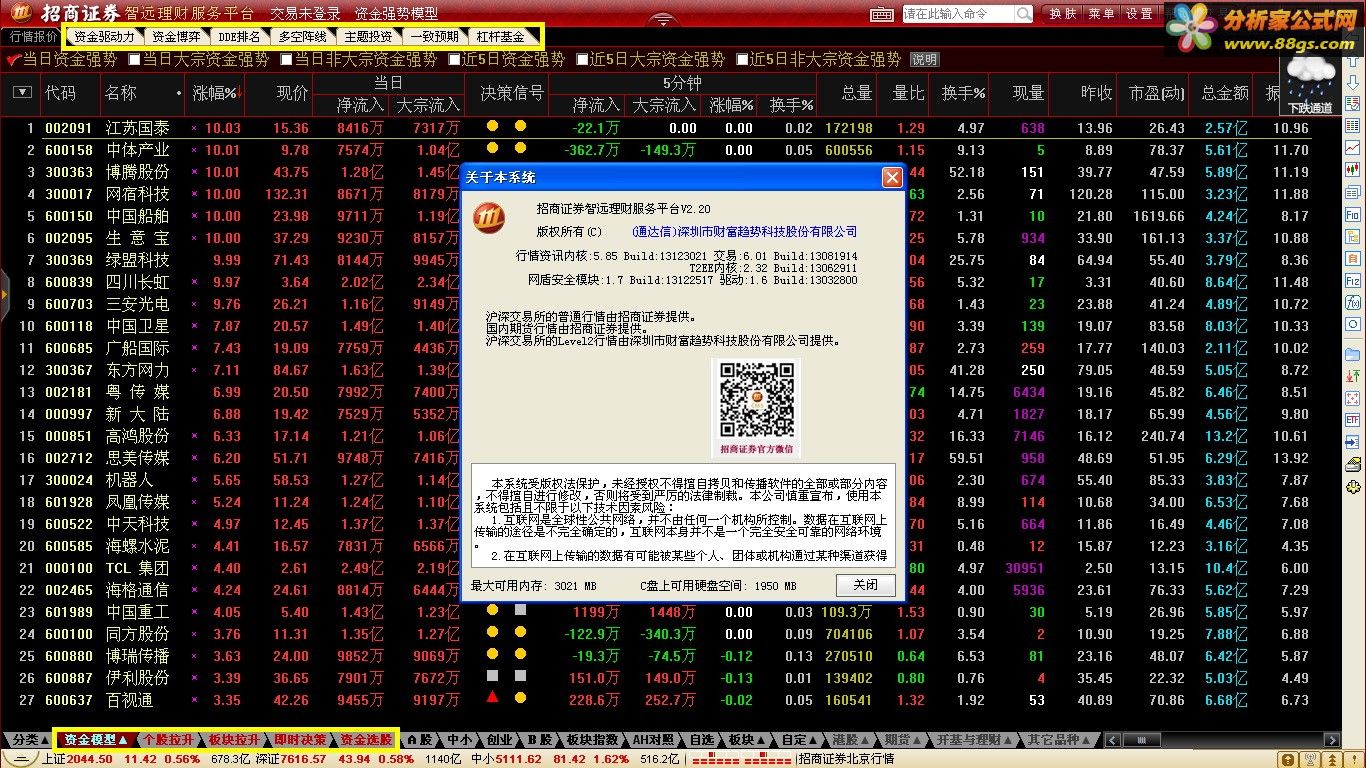Enable 当日非大宗资金强势 checkbox
This screenshot has height=768, width=1366.
(x=284, y=59)
